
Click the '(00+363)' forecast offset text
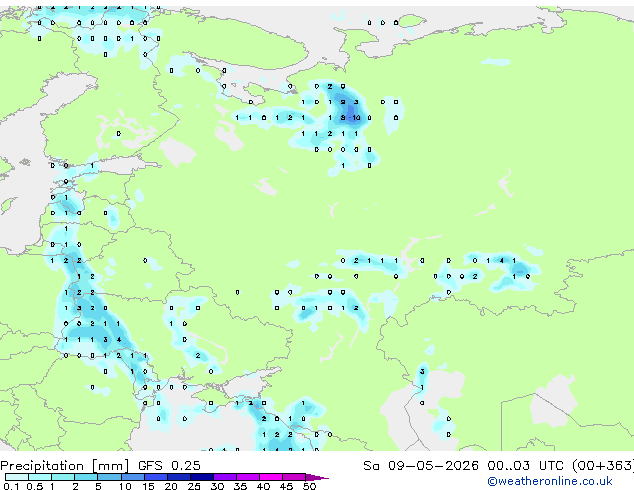pos(603,466)
